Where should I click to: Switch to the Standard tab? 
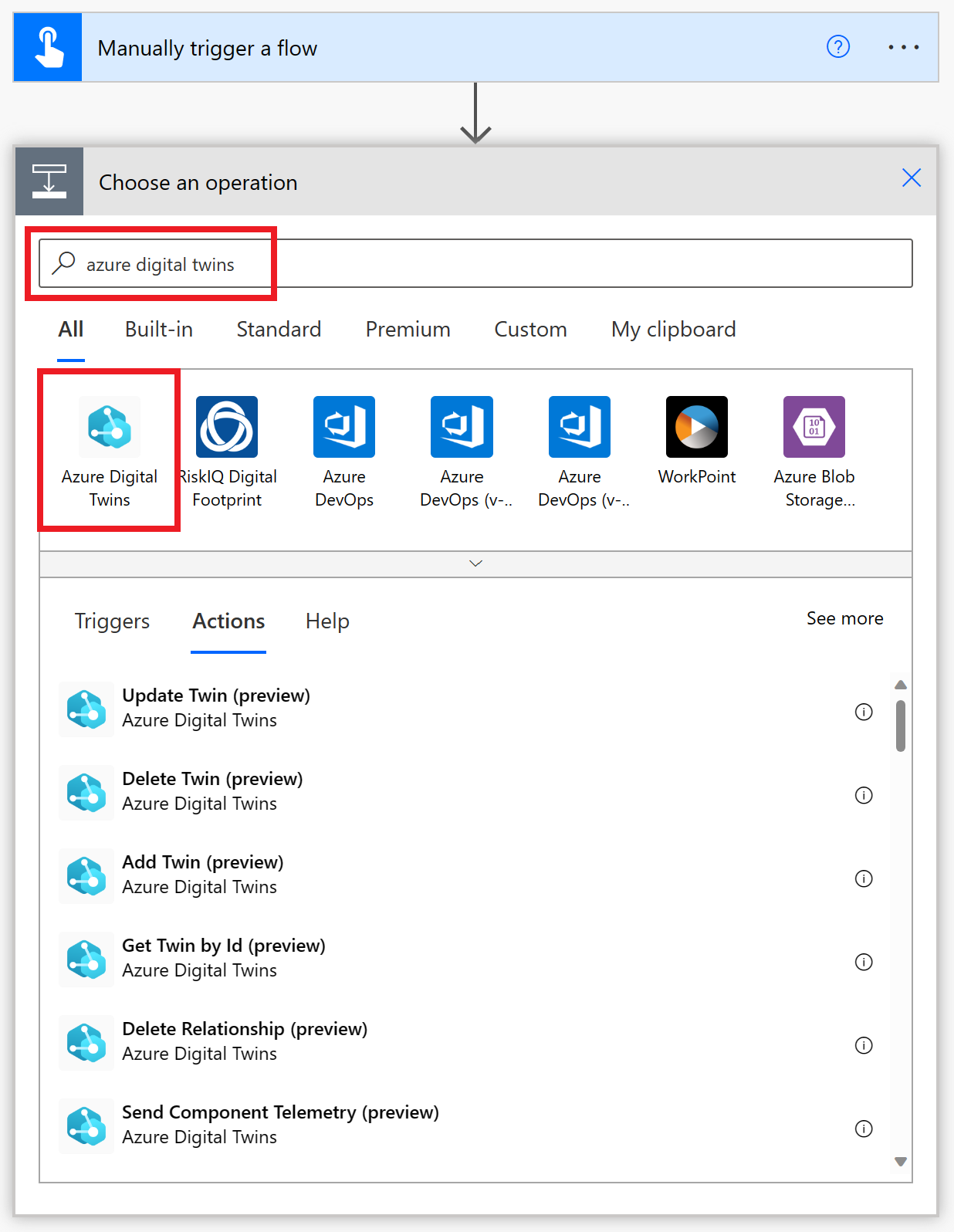279,330
